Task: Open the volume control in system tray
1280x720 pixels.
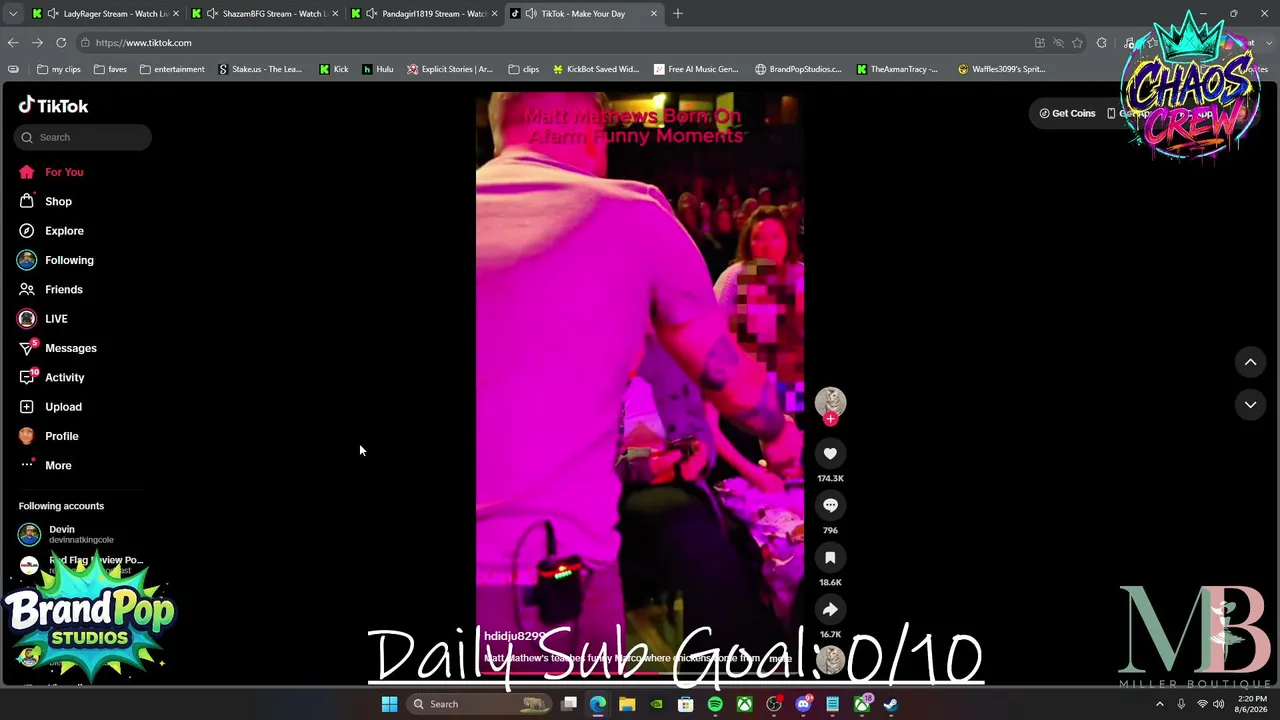Action: click(x=1219, y=704)
